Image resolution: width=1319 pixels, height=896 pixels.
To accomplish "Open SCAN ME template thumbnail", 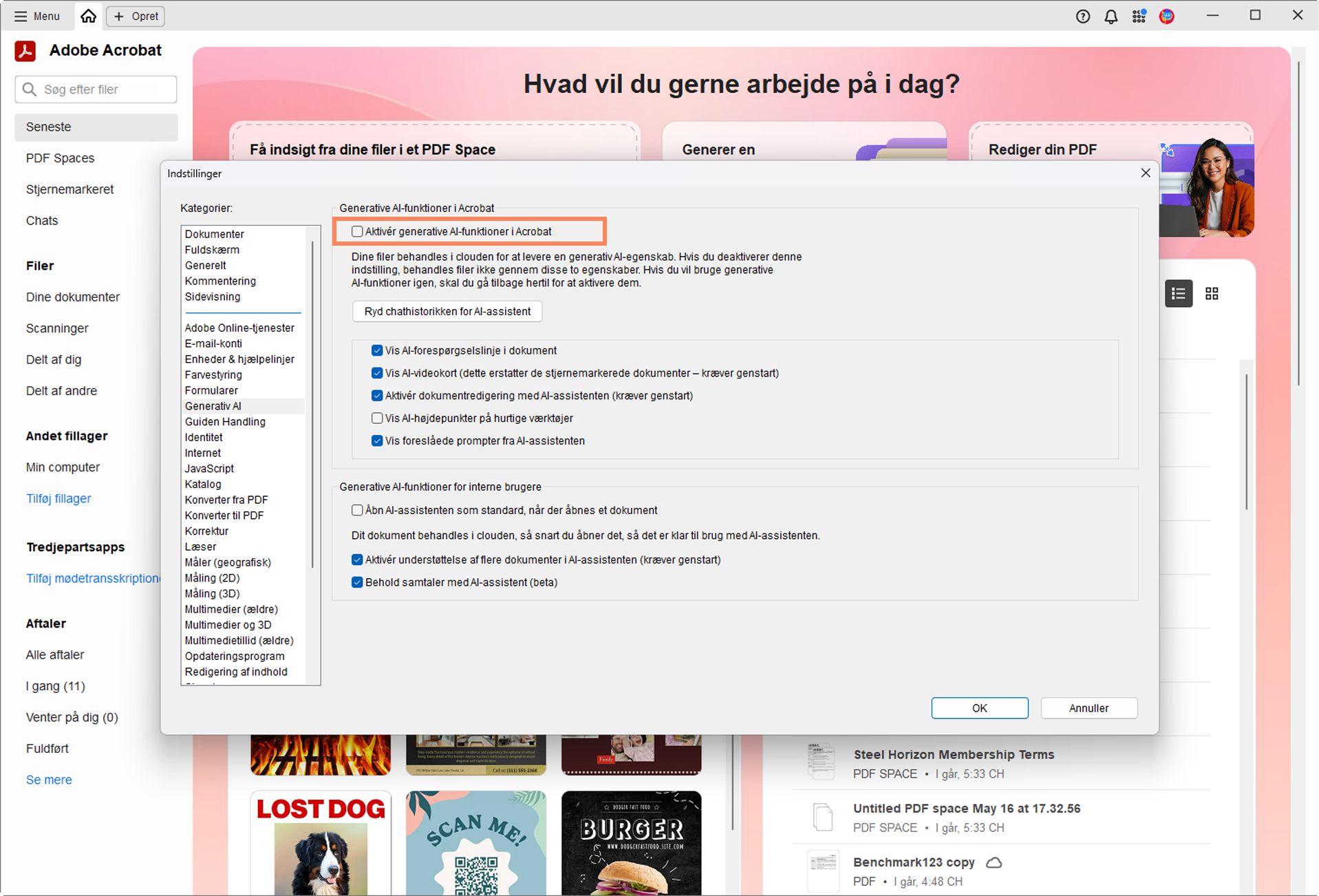I will point(476,843).
